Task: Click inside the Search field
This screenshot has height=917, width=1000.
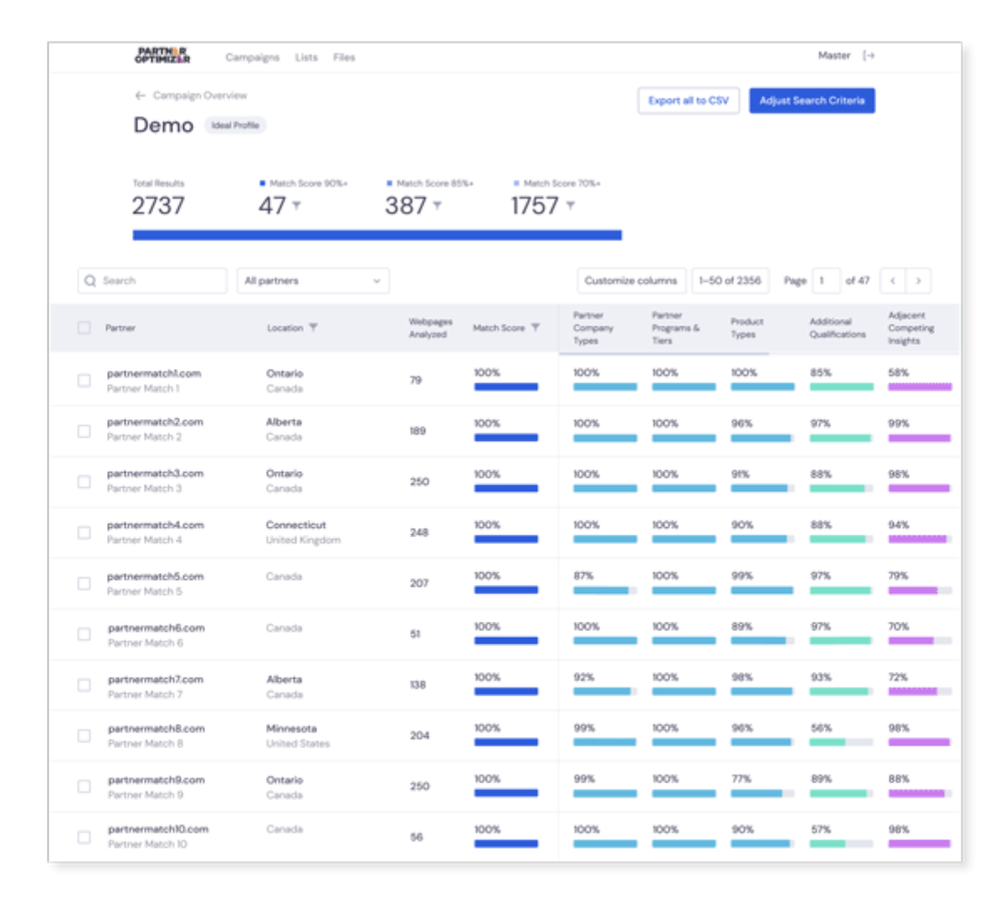Action: (152, 281)
